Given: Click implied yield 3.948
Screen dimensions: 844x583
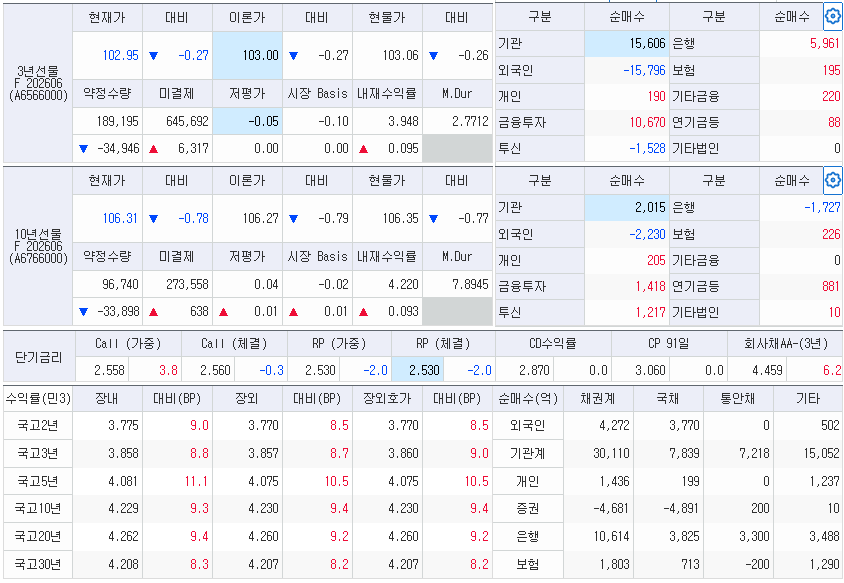Looking at the screenshot, I should [403, 122].
